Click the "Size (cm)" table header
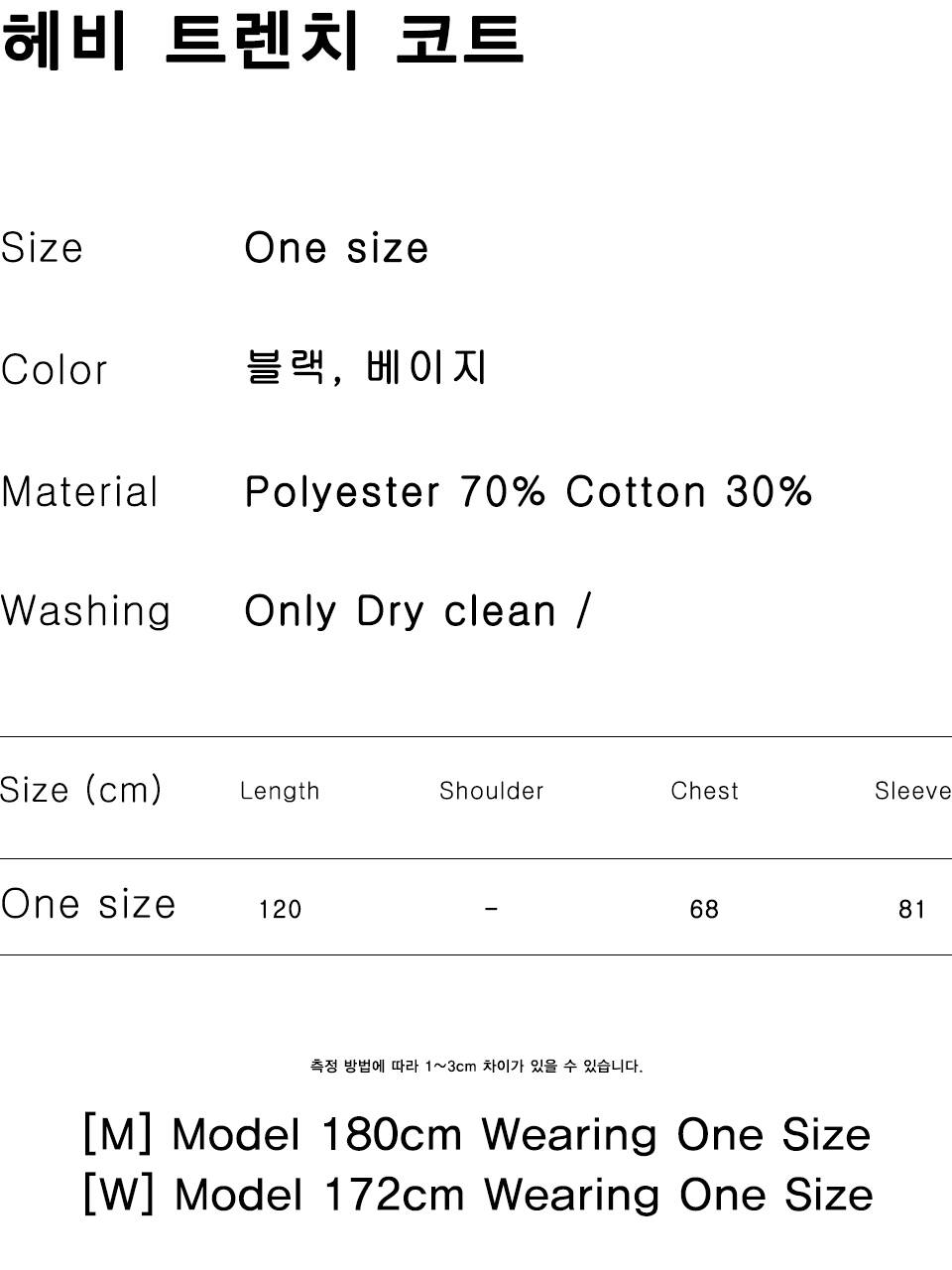The image size is (952, 1270). pyautogui.click(x=80, y=790)
